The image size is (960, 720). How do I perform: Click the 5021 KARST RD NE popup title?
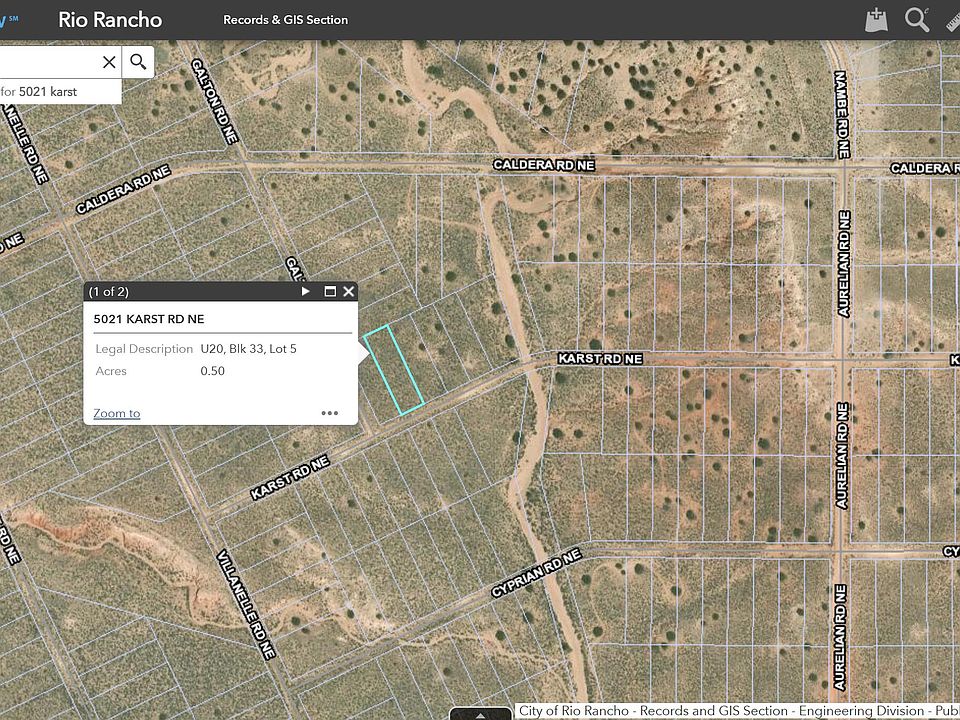(149, 319)
